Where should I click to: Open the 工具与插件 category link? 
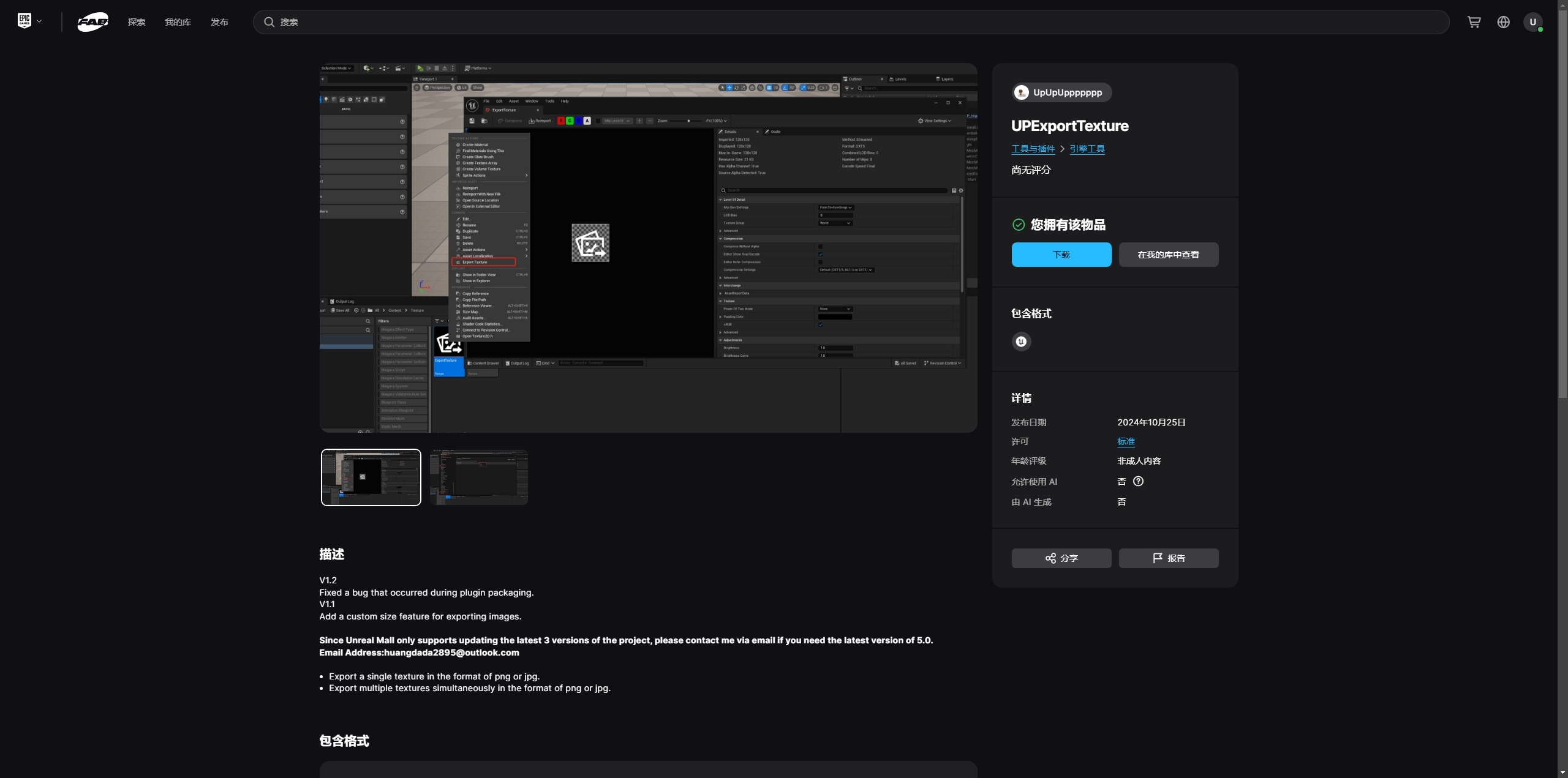pos(1033,149)
